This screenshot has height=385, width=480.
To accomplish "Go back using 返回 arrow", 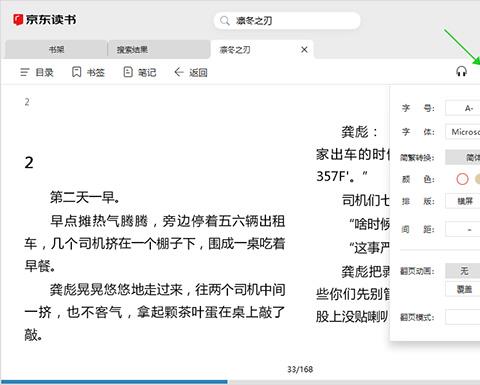I will [x=191, y=72].
